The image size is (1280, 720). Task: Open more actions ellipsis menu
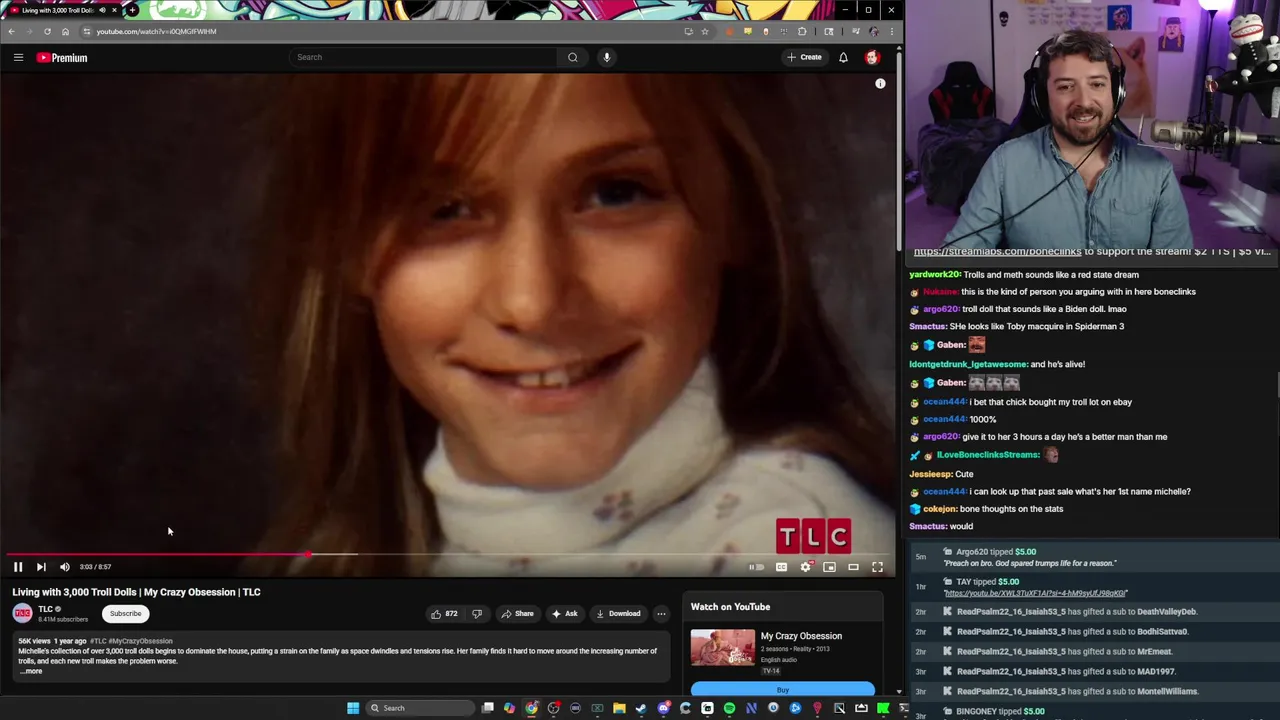661,614
